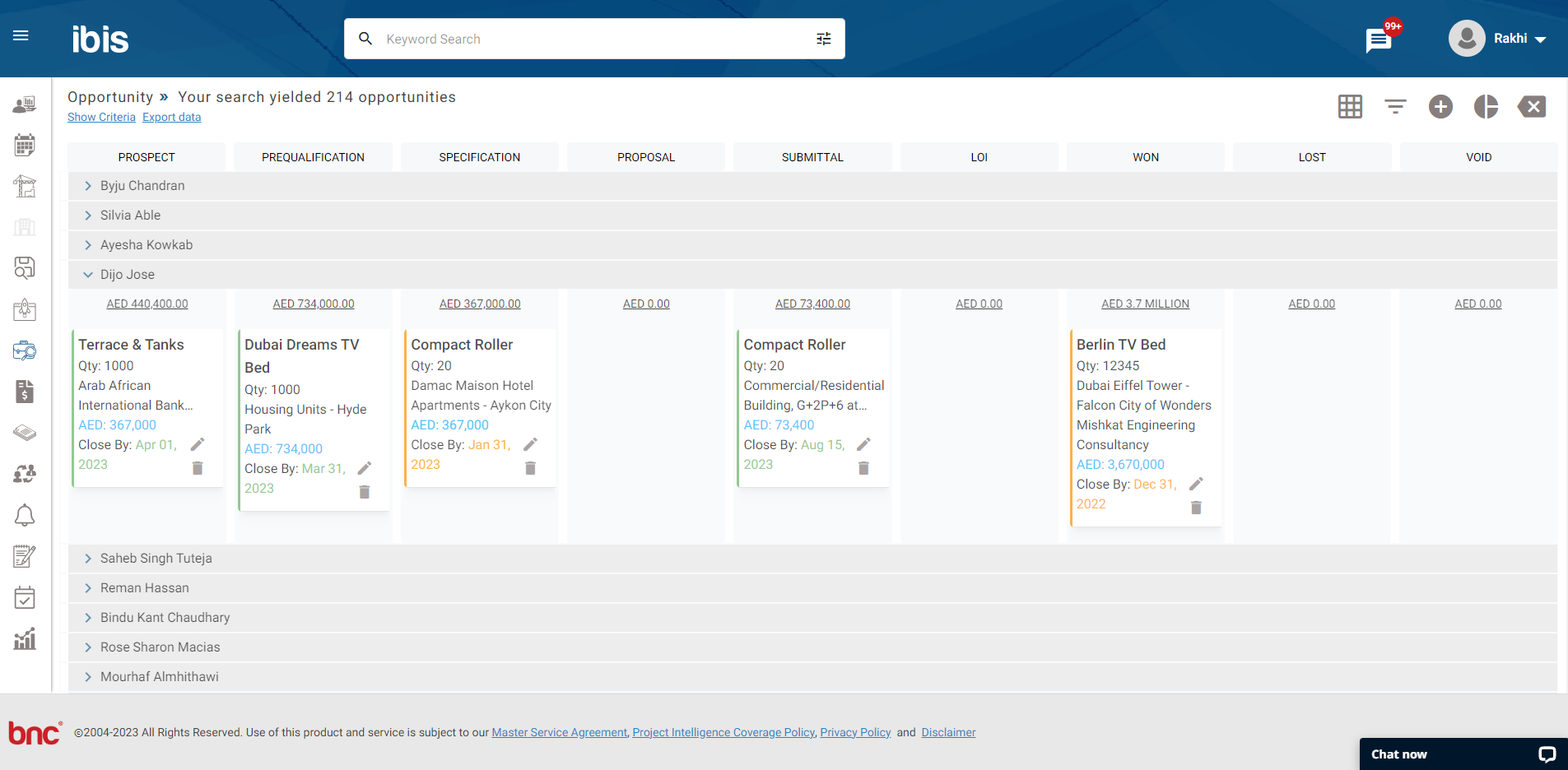Image resolution: width=1568 pixels, height=770 pixels.
Task: Select the SUBMITTAL column header
Action: pos(812,156)
